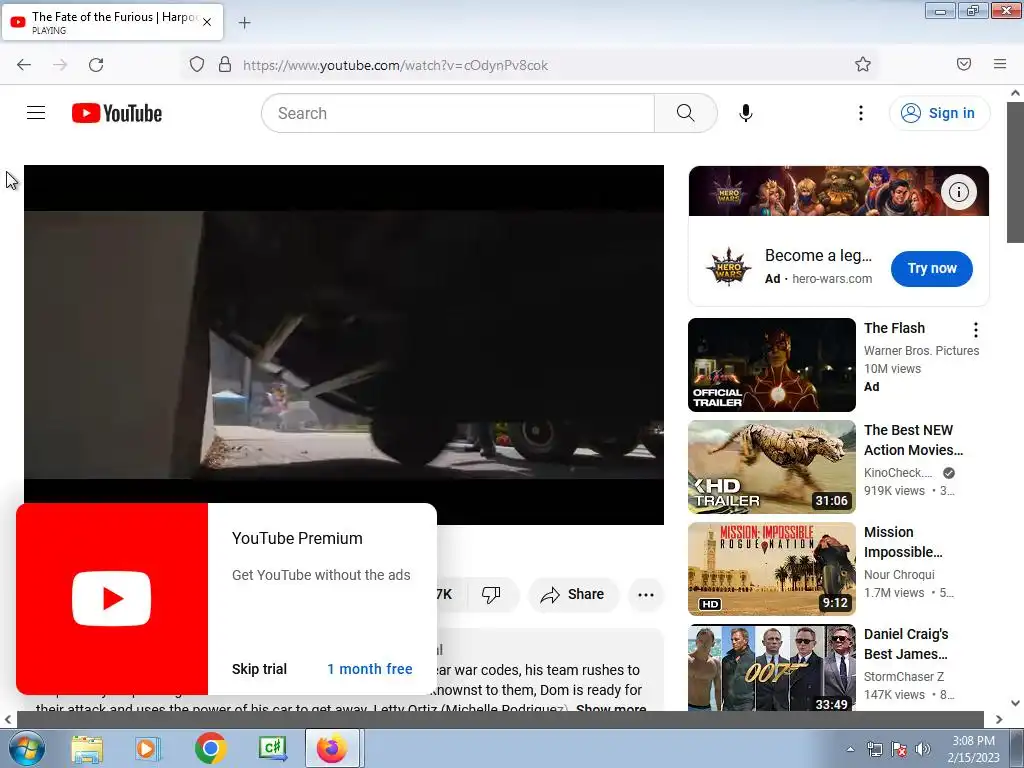This screenshot has height=768, width=1024.
Task: Click the dislike thumbs-down button
Action: click(x=491, y=594)
